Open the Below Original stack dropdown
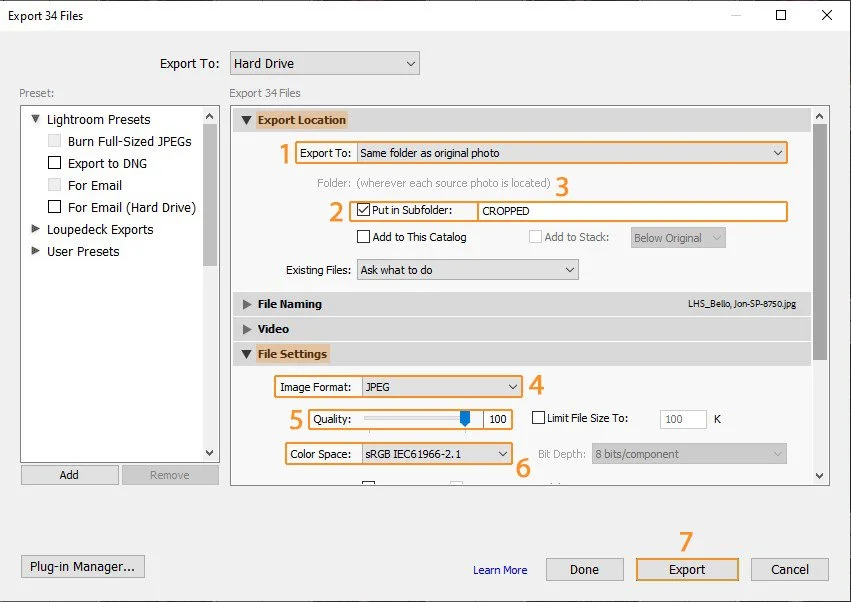The image size is (851, 602). click(678, 238)
